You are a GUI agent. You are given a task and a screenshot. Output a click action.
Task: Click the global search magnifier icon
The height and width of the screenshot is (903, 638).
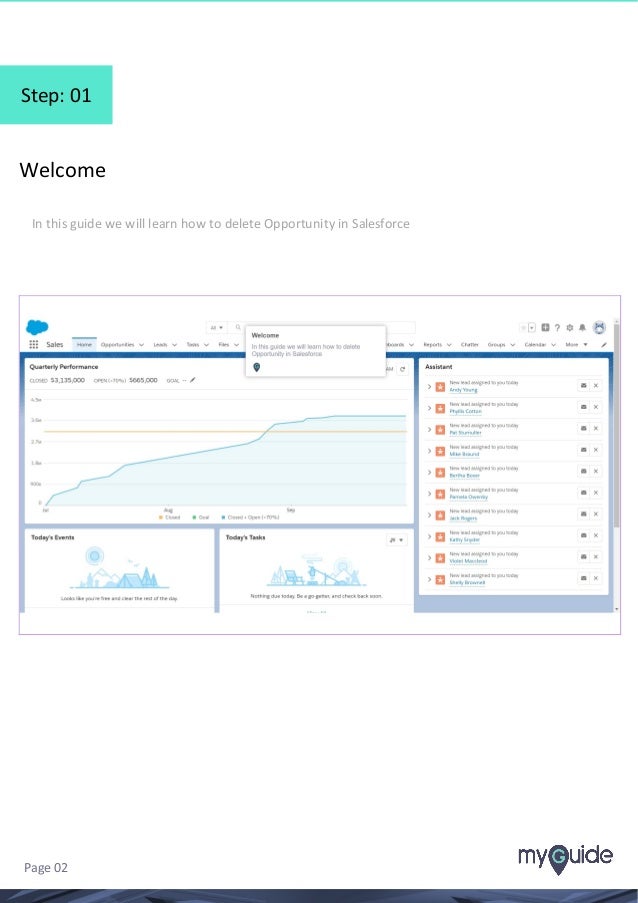(x=238, y=327)
